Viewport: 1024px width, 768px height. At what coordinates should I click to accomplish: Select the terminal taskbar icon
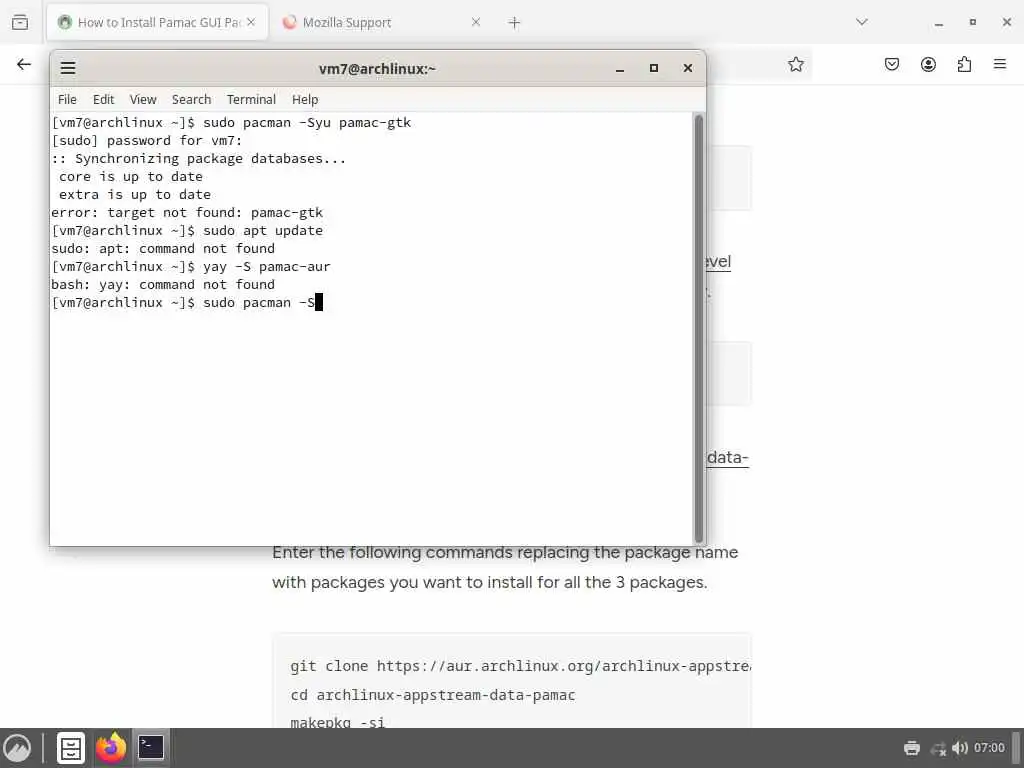(151, 748)
